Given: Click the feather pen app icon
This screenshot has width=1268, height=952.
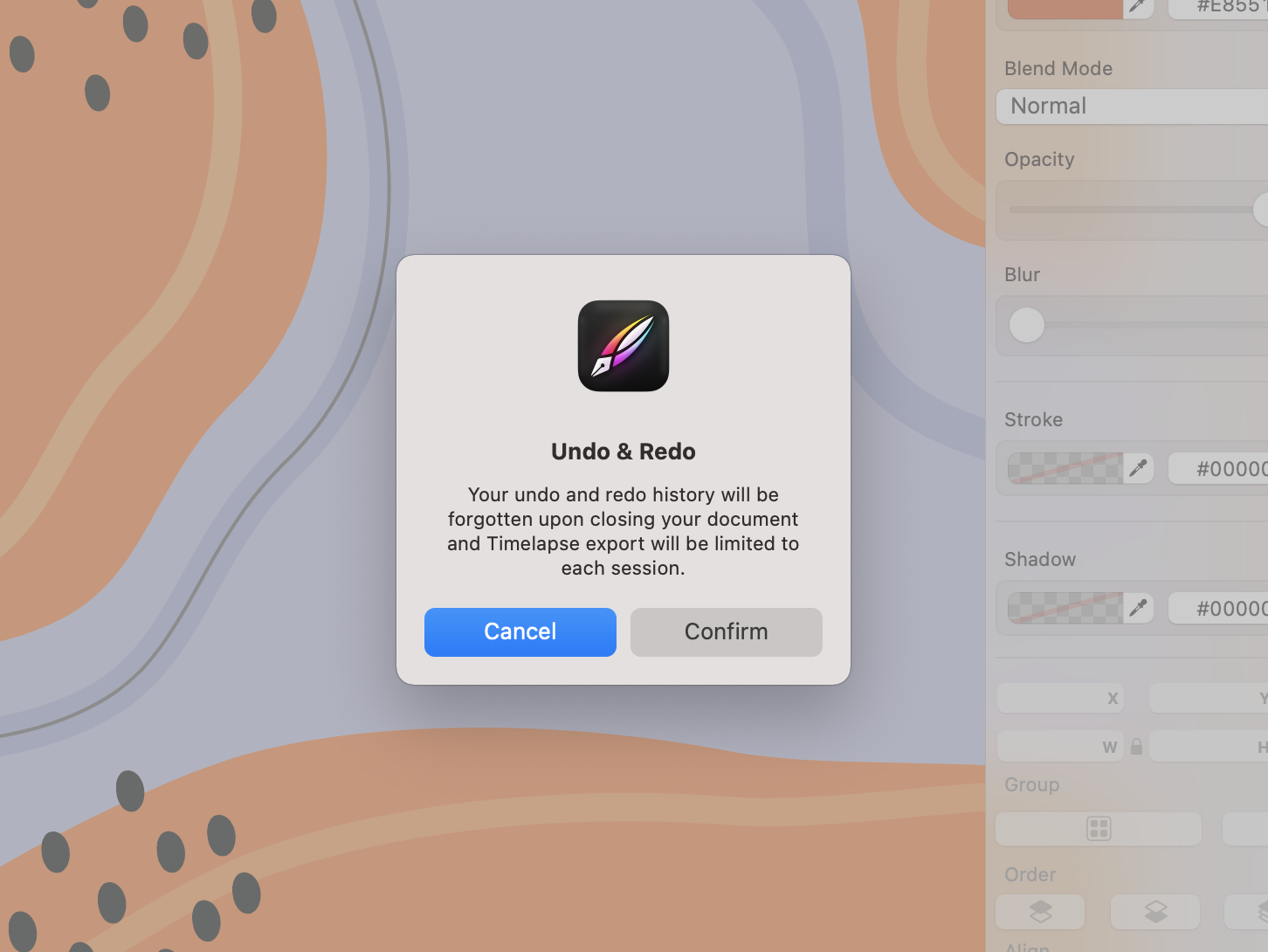Looking at the screenshot, I should point(624,346).
